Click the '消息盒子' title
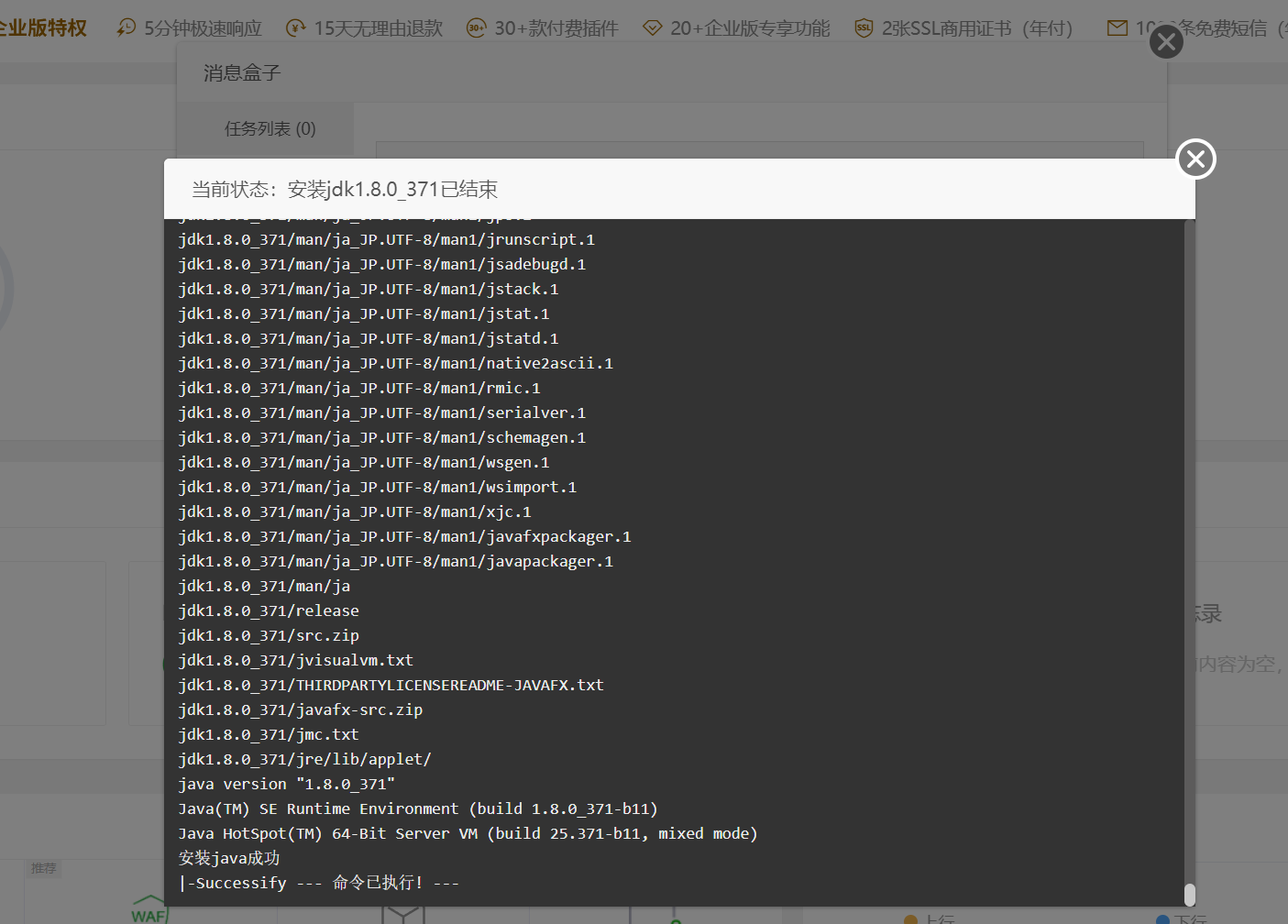This screenshot has width=1288, height=924. tap(242, 73)
